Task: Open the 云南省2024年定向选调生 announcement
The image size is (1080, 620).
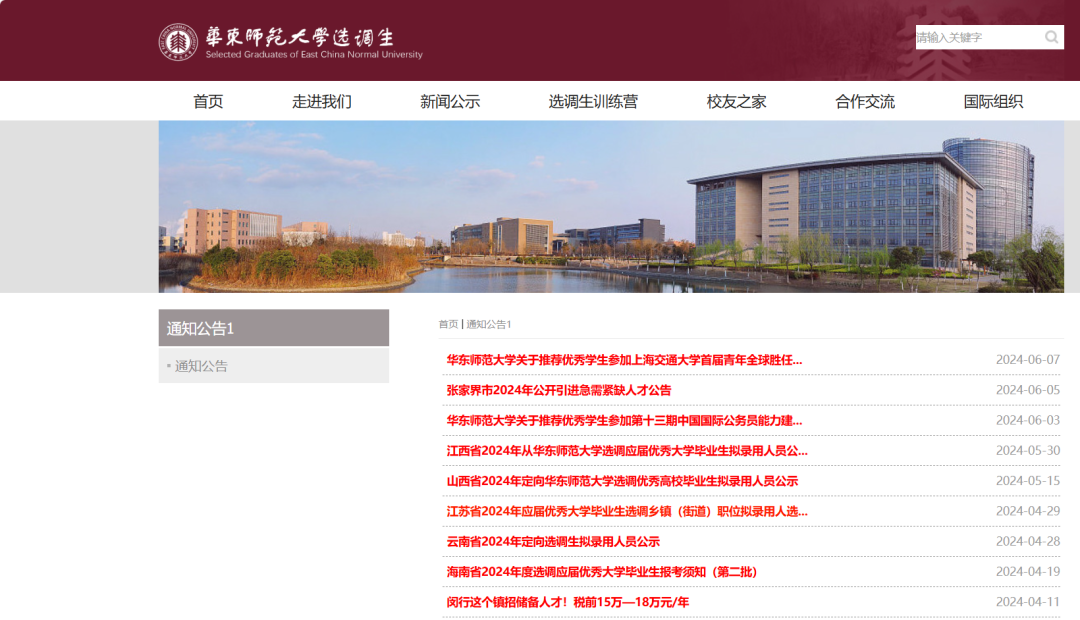Action: coord(553,542)
